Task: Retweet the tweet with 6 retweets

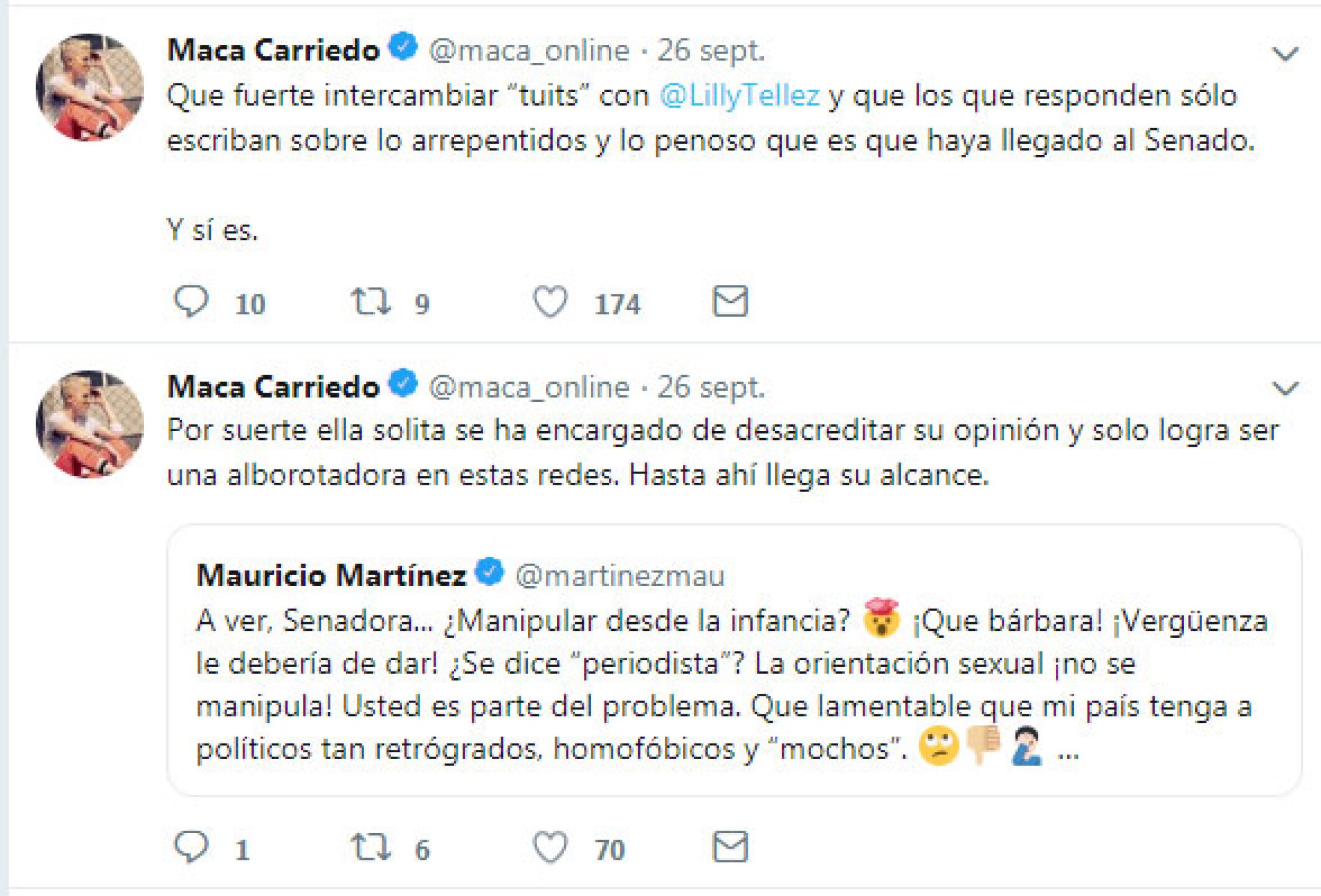Action: [371, 847]
